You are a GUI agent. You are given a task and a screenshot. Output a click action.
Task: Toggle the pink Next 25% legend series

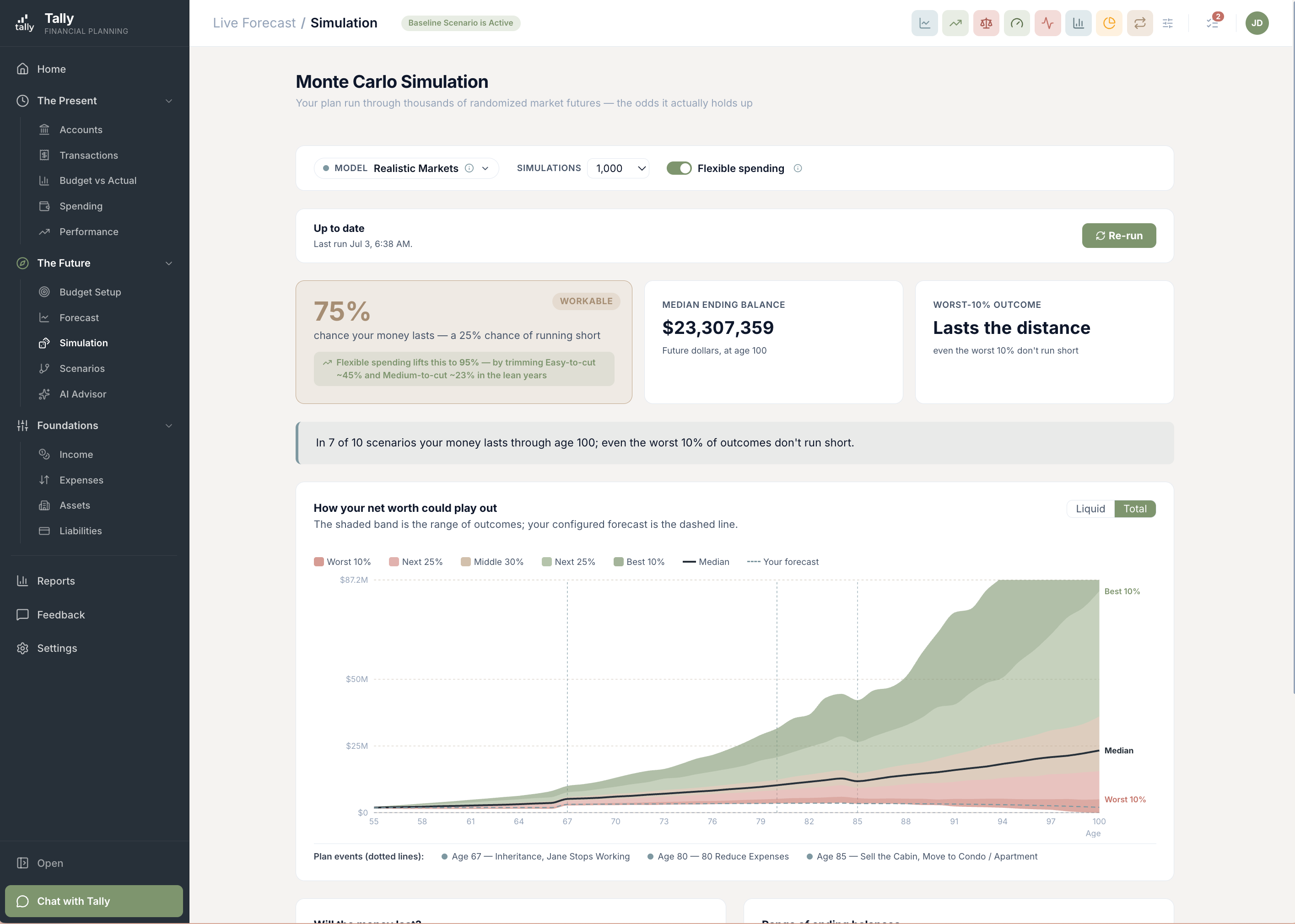(415, 562)
